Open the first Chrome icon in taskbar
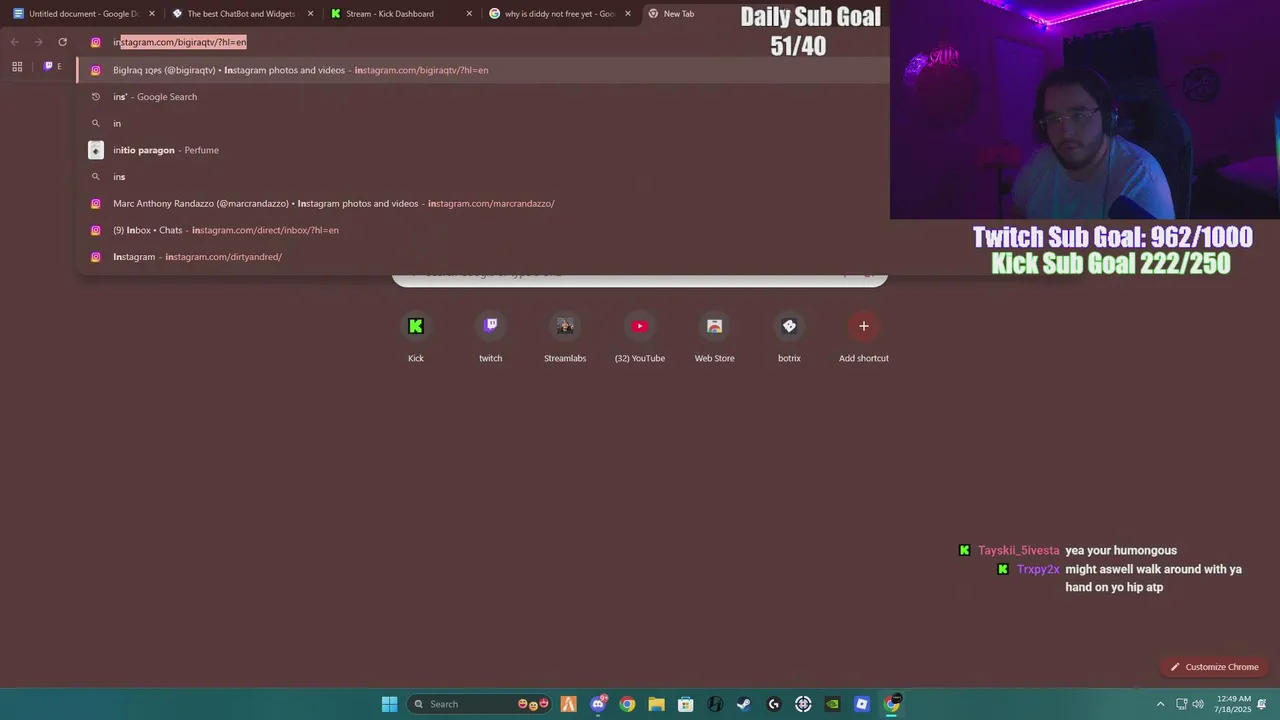 627,704
